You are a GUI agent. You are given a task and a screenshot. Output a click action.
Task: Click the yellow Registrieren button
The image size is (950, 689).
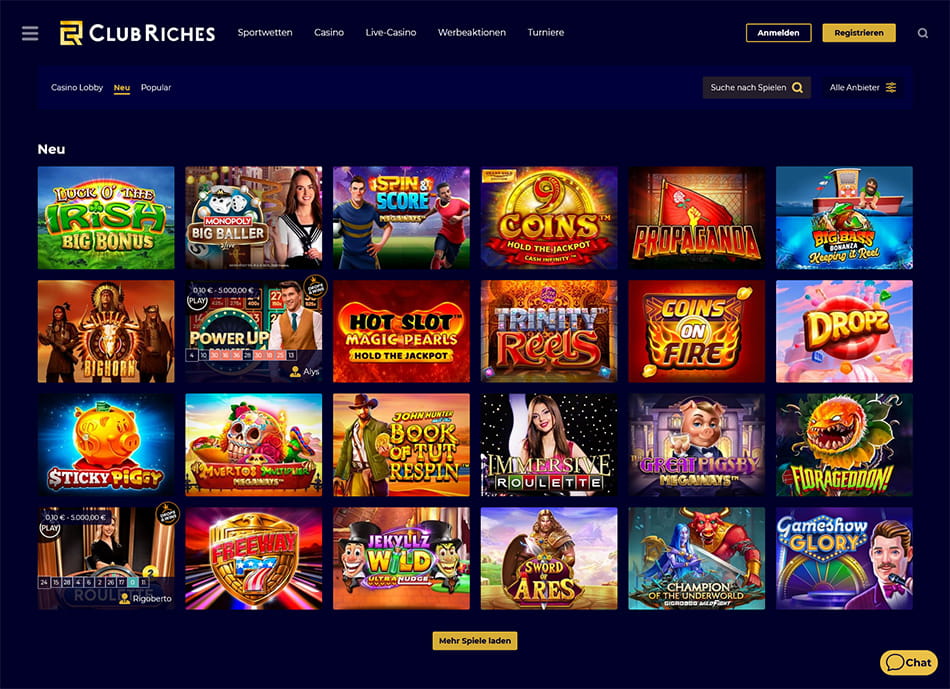[859, 33]
